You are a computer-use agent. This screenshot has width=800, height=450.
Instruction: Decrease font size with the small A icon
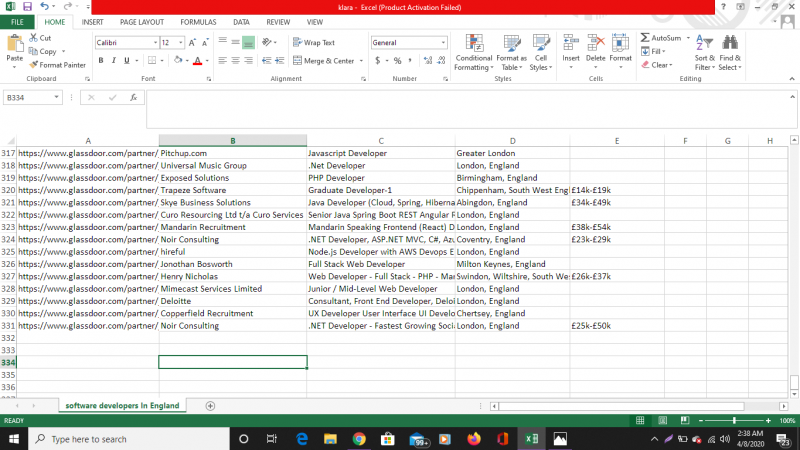coord(205,43)
